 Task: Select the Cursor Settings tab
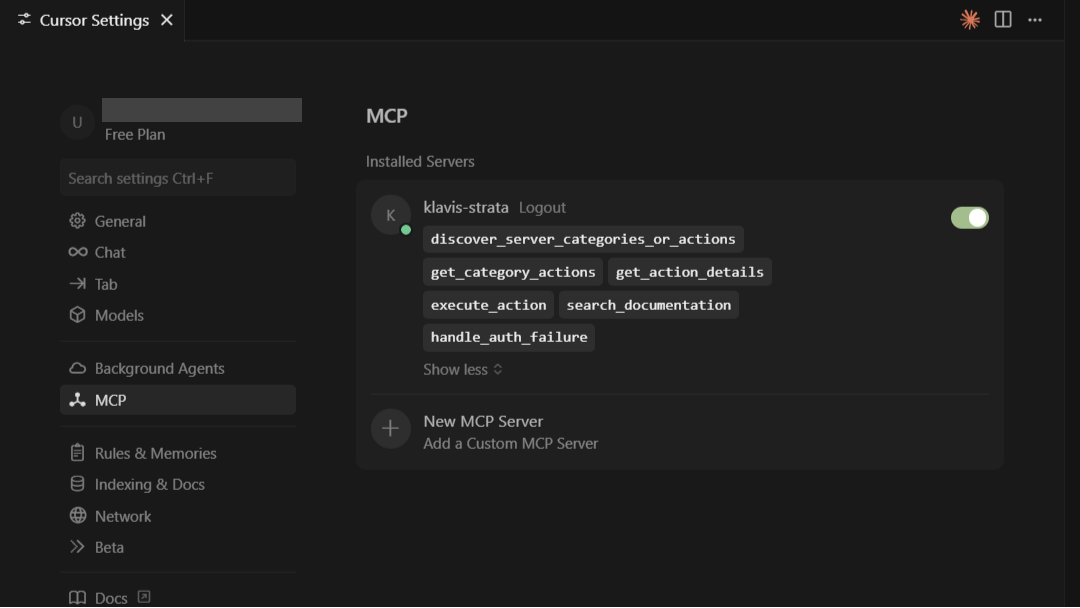(x=94, y=20)
